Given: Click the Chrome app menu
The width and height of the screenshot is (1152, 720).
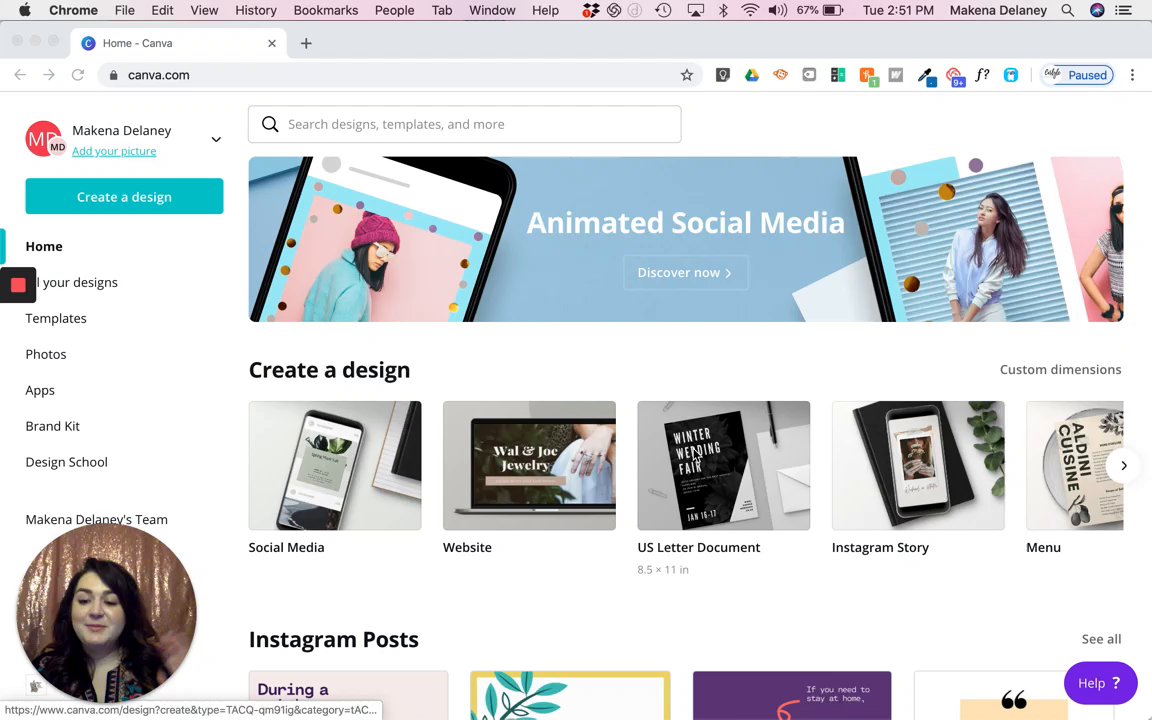Looking at the screenshot, I should (73, 10).
